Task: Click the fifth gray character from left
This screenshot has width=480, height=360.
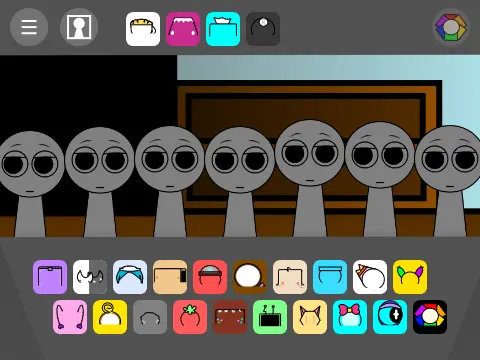Action: (x=310, y=178)
